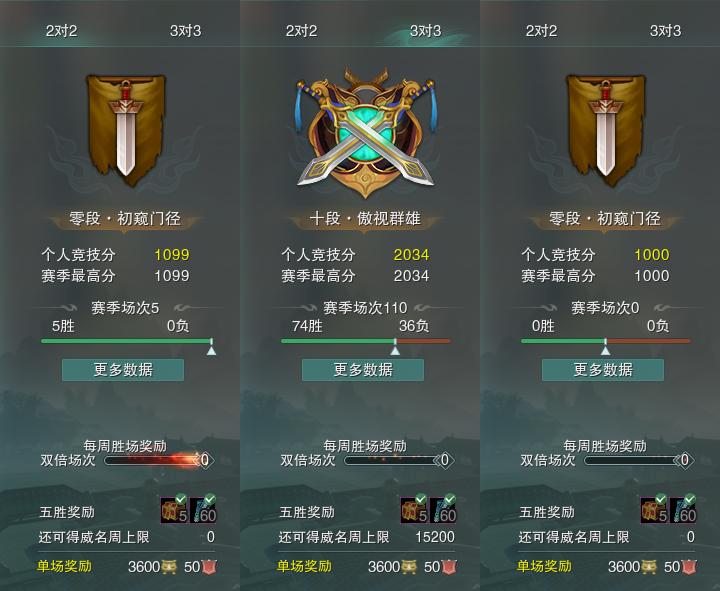720x591 pixels.
Task: Click gold coin icon beside 3600 in middle panel
Action: (x=409, y=567)
